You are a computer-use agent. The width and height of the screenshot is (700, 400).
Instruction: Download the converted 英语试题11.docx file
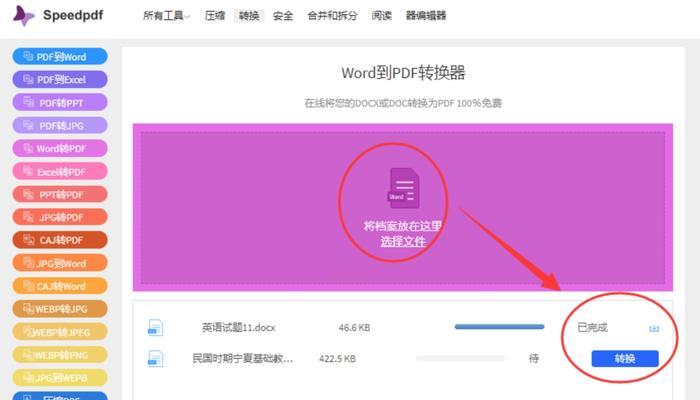click(x=654, y=328)
